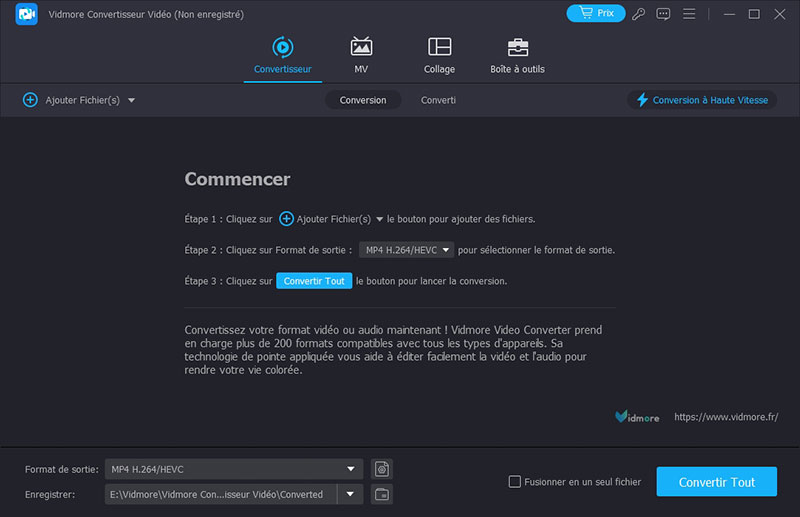Open the Boîte à outils tab
The height and width of the screenshot is (517, 800).
(x=517, y=55)
